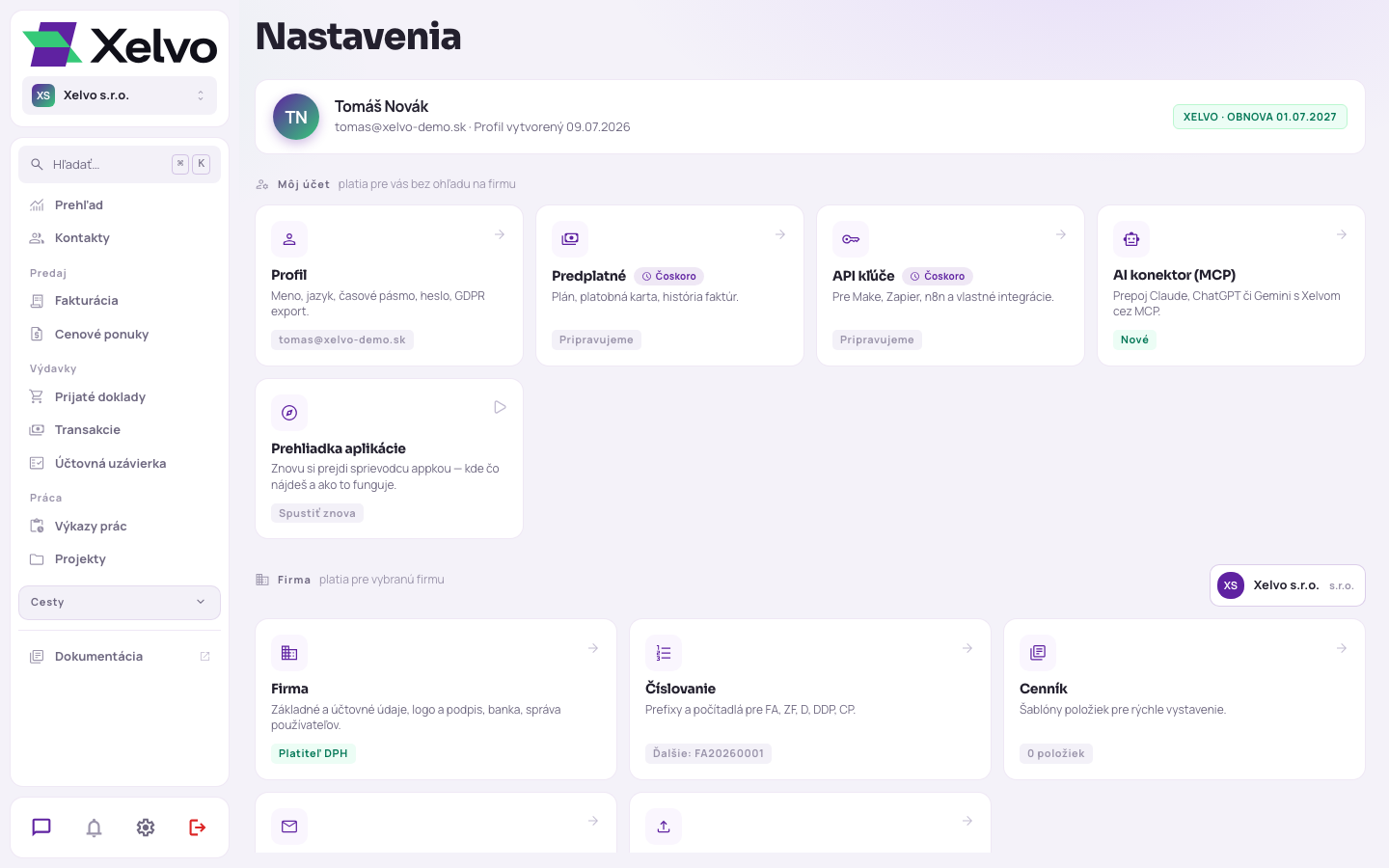Open Kontakty in sidebar
Viewport: 1389px width, 868px height.
(x=120, y=238)
